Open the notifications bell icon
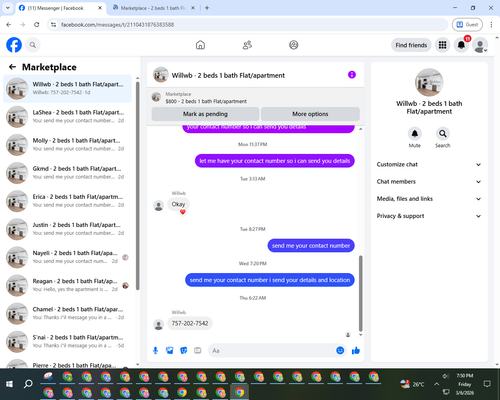This screenshot has height=400, width=500. 461,45
